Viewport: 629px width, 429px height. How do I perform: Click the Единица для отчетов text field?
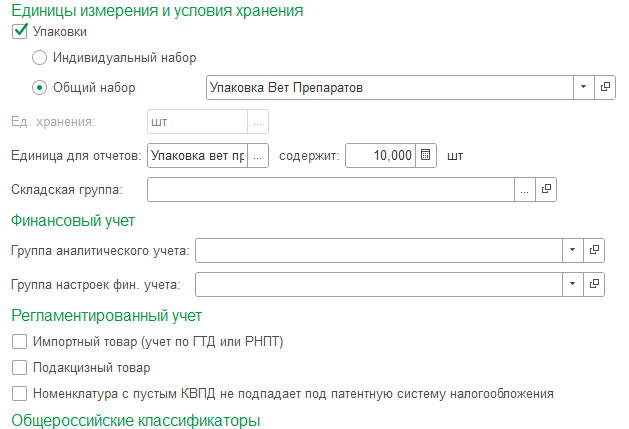196,155
